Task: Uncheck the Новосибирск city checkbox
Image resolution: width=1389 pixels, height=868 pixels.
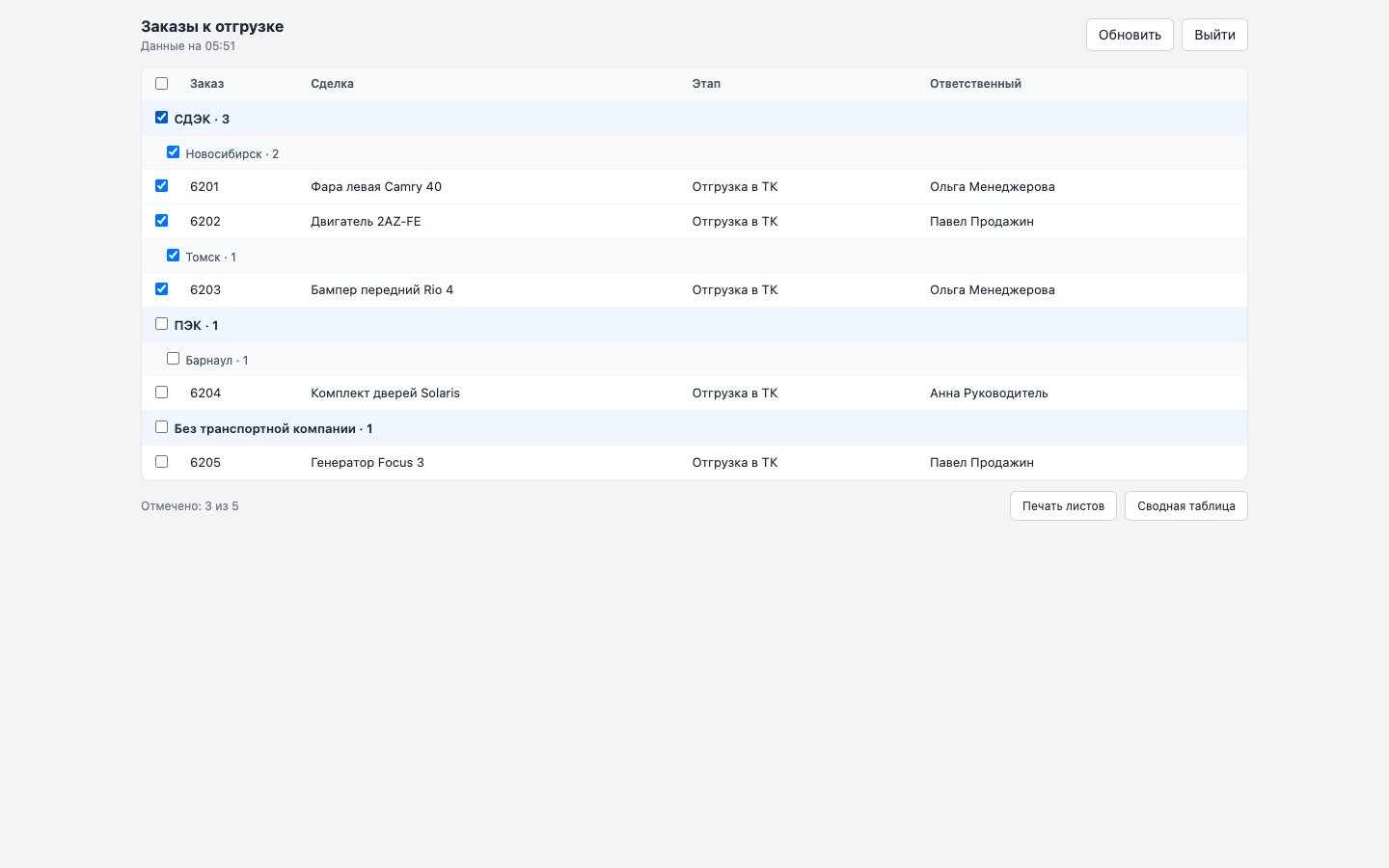Action: click(x=173, y=152)
